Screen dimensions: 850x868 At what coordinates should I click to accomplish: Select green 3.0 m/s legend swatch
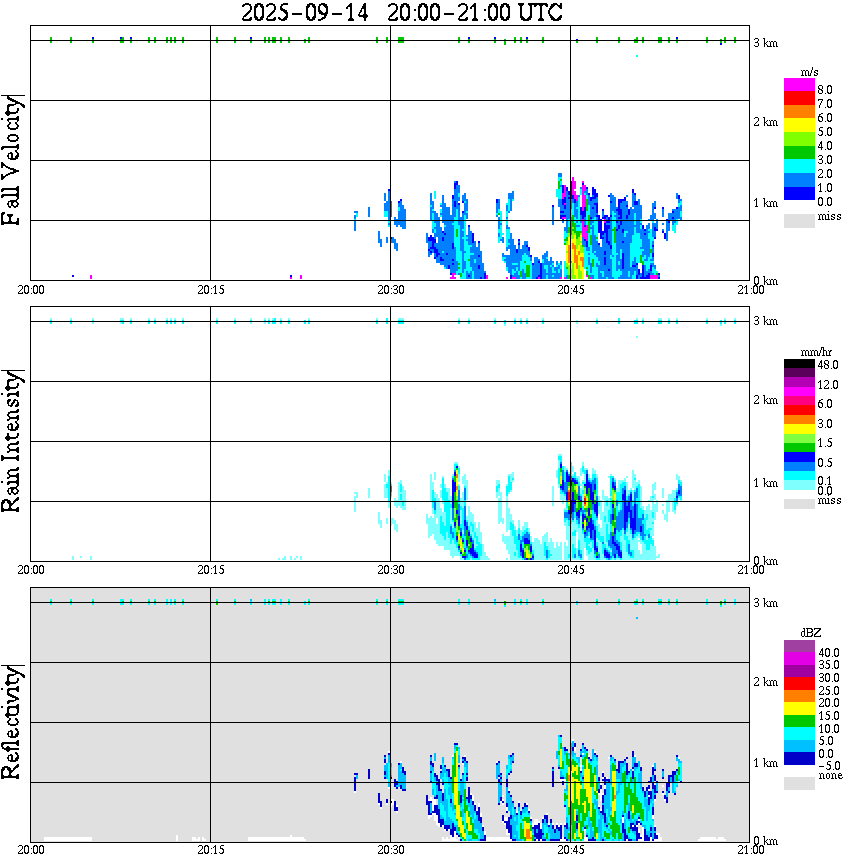click(799, 153)
